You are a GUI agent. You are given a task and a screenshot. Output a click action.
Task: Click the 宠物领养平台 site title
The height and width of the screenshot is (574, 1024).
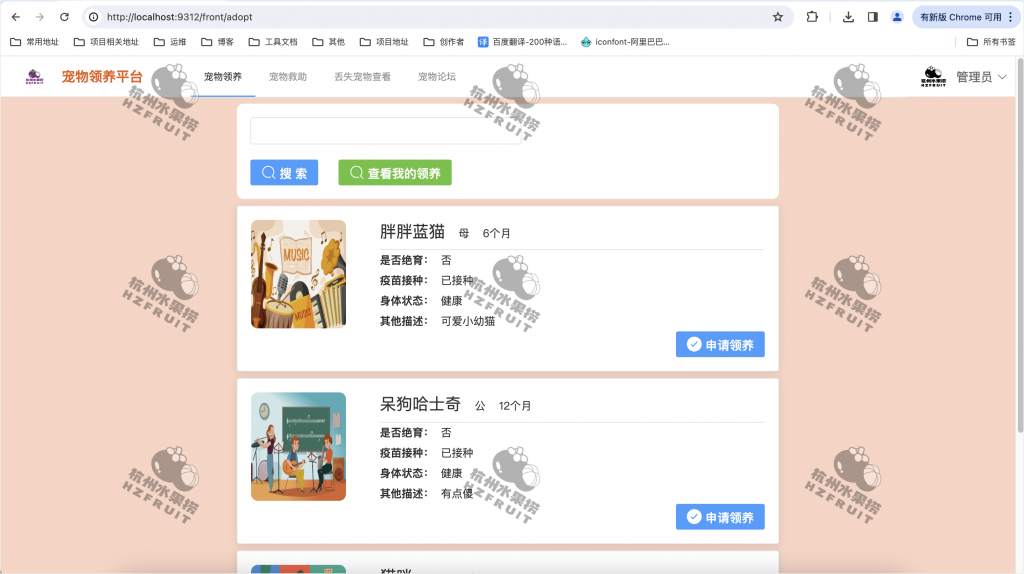[102, 76]
